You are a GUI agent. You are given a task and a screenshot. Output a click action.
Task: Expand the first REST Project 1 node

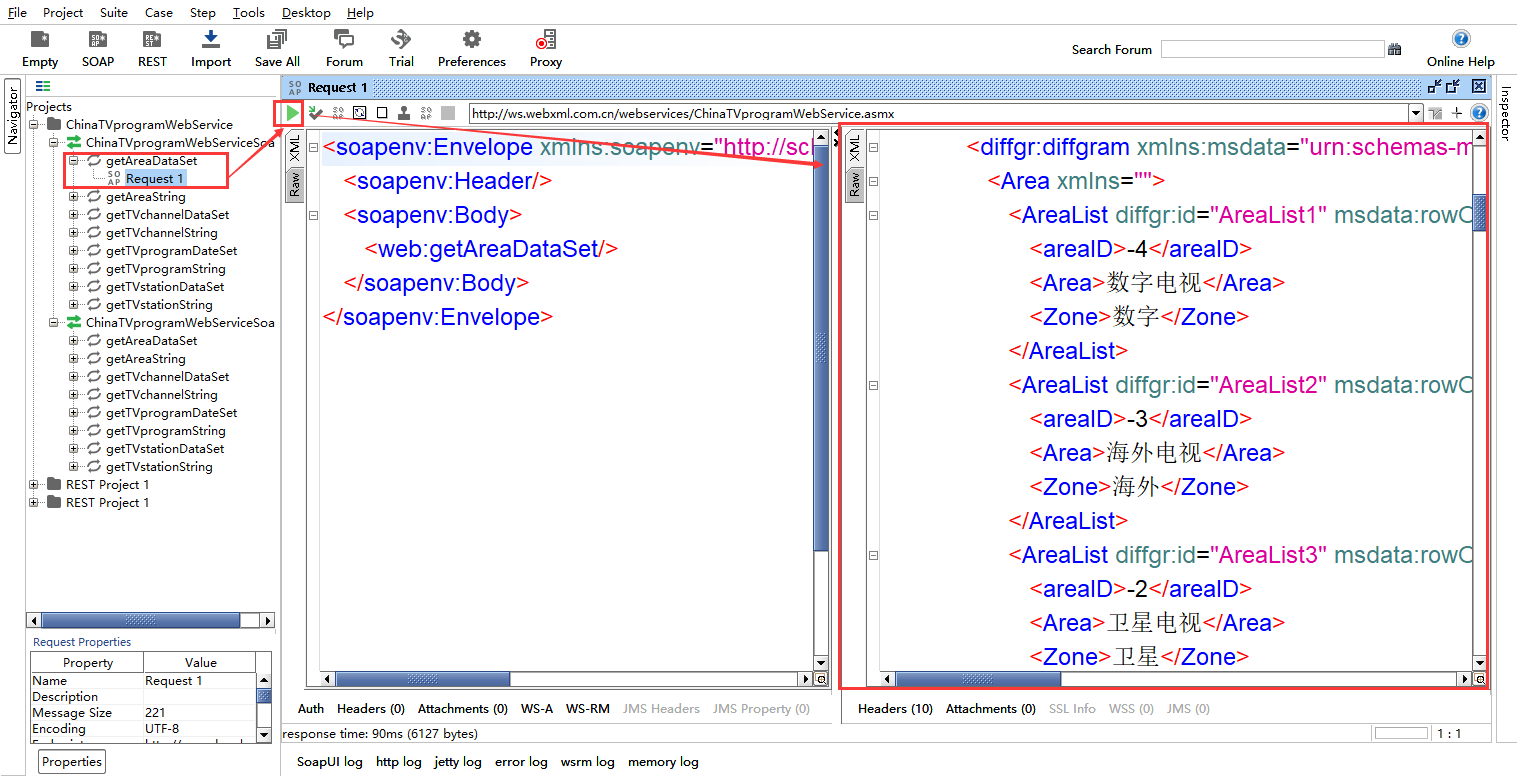34,485
